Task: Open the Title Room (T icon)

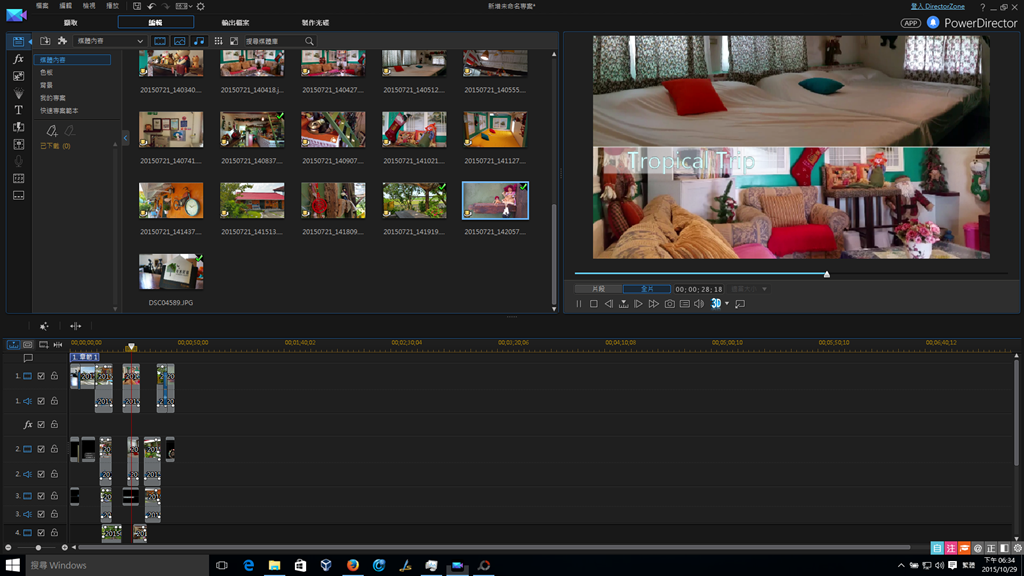Action: coord(18,110)
